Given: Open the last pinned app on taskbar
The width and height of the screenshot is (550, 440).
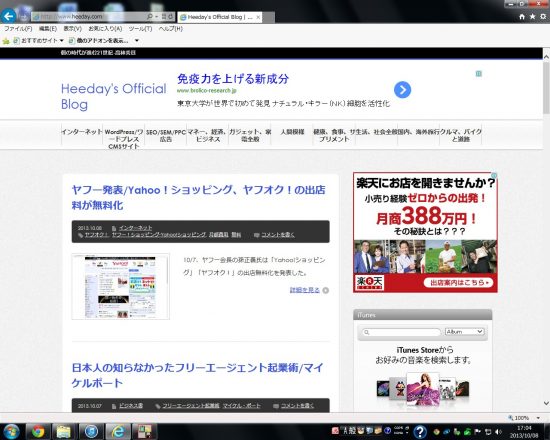Looking at the screenshot, I should point(144,431).
